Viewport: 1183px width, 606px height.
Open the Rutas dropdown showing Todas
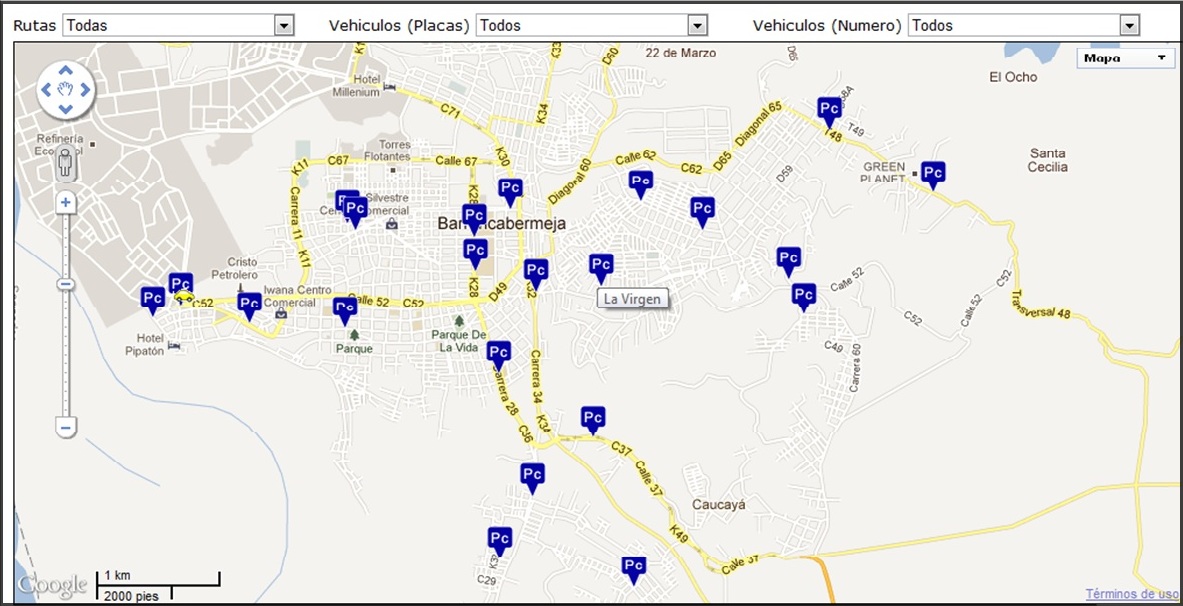click(178, 26)
